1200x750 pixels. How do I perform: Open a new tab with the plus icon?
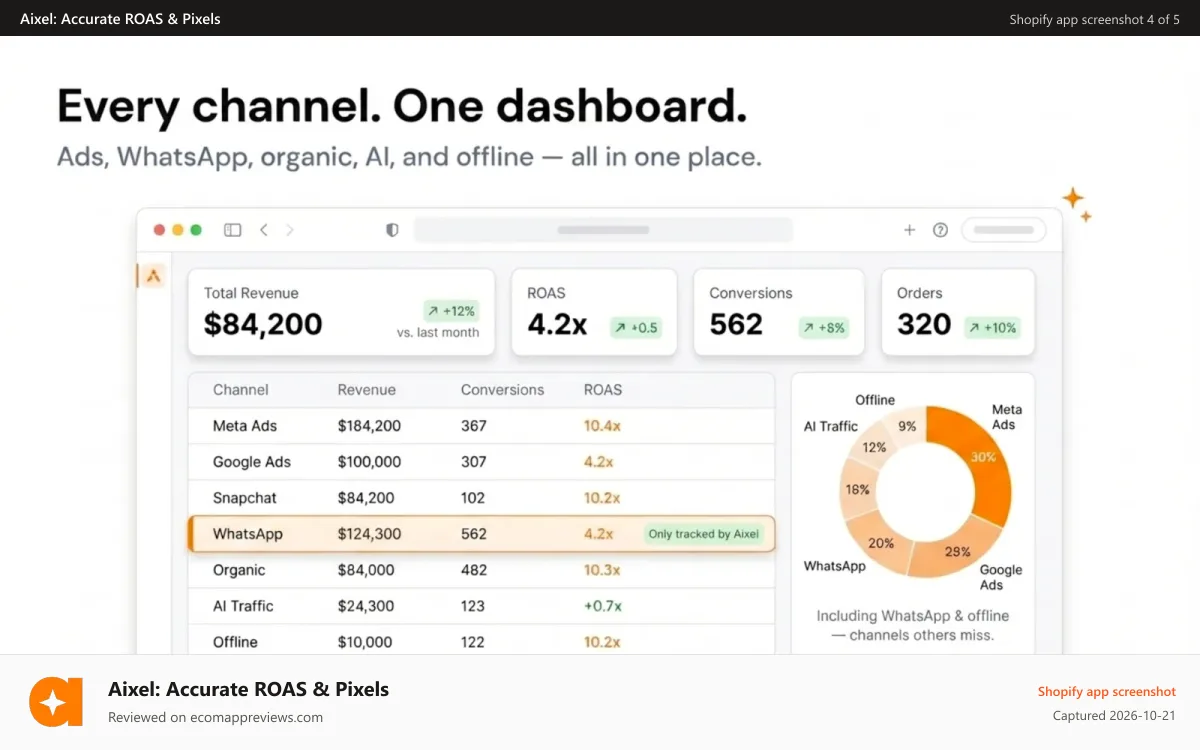[x=910, y=230]
